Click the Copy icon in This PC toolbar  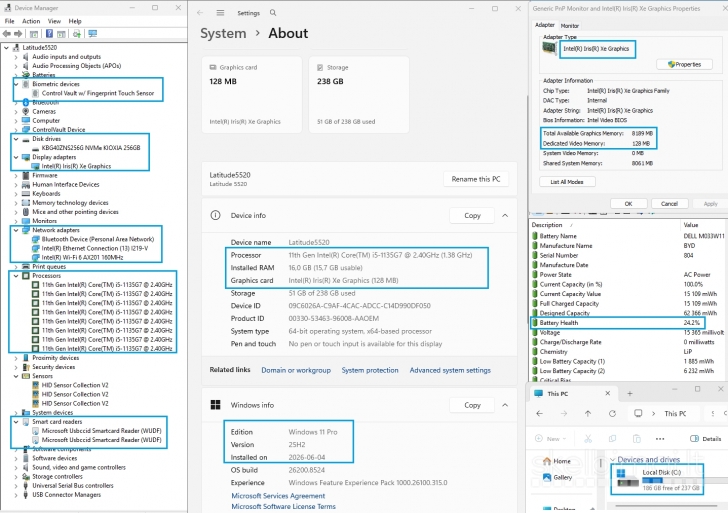click(612, 438)
